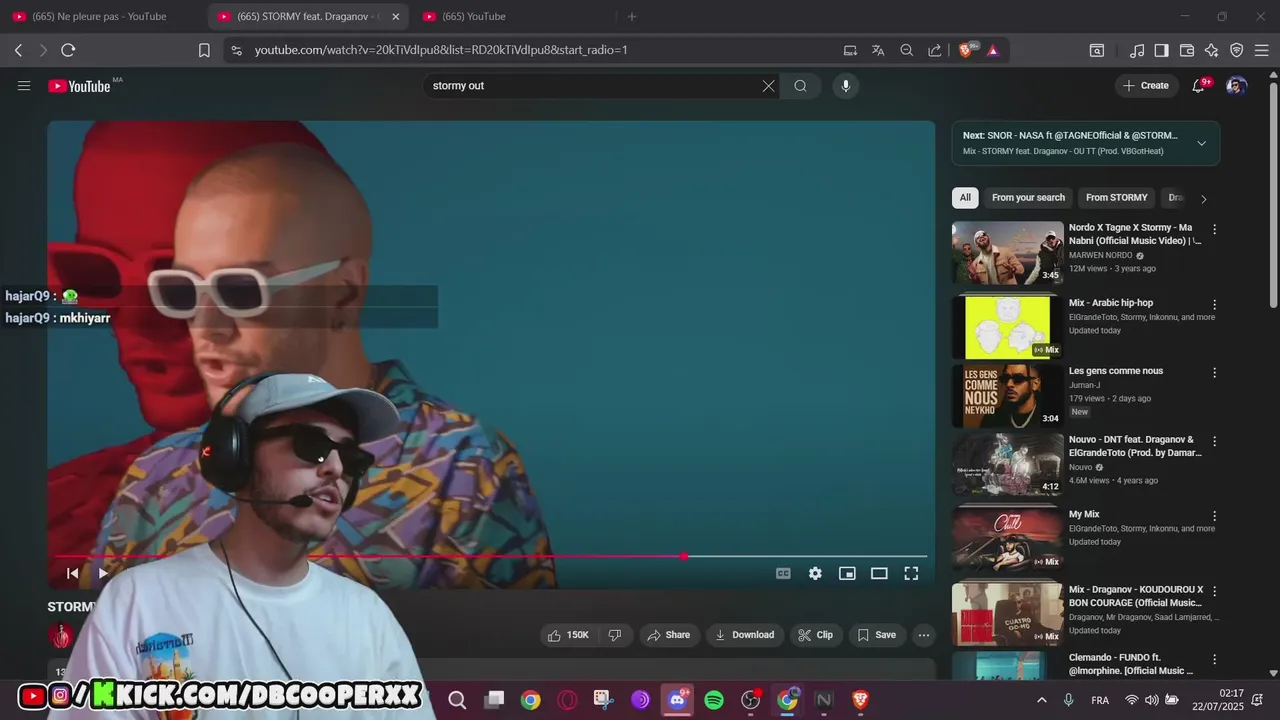Play the video
1280x720 pixels.
(102, 573)
